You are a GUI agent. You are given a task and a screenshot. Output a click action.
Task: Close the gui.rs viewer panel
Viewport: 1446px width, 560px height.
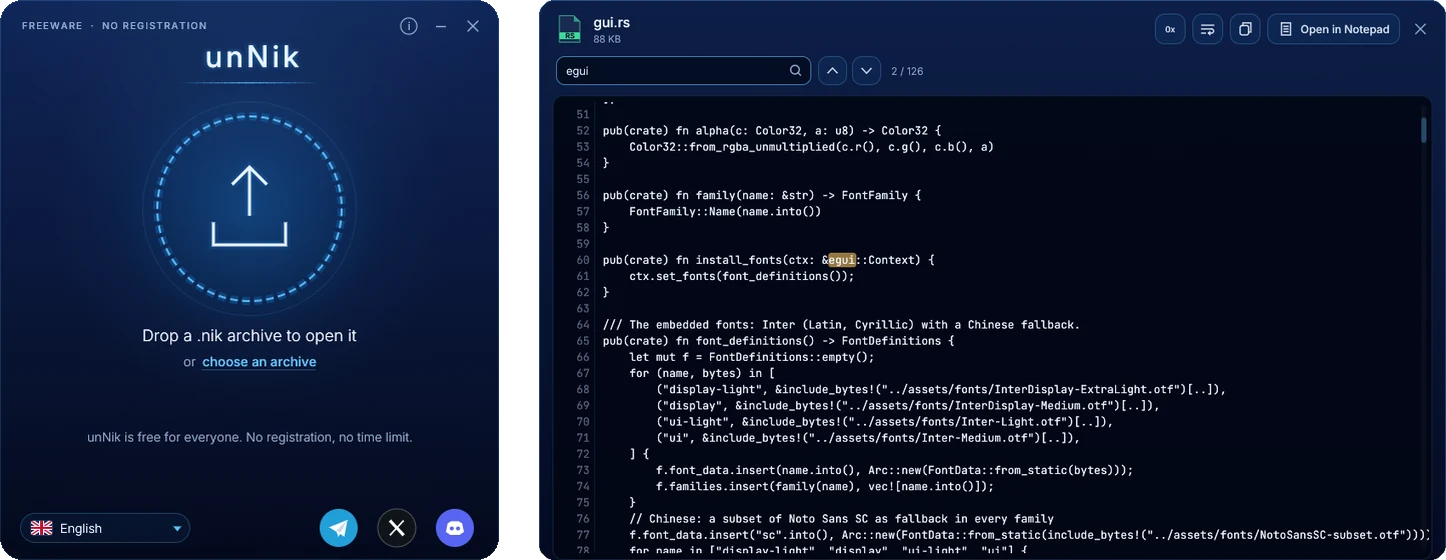pyautogui.click(x=1420, y=29)
